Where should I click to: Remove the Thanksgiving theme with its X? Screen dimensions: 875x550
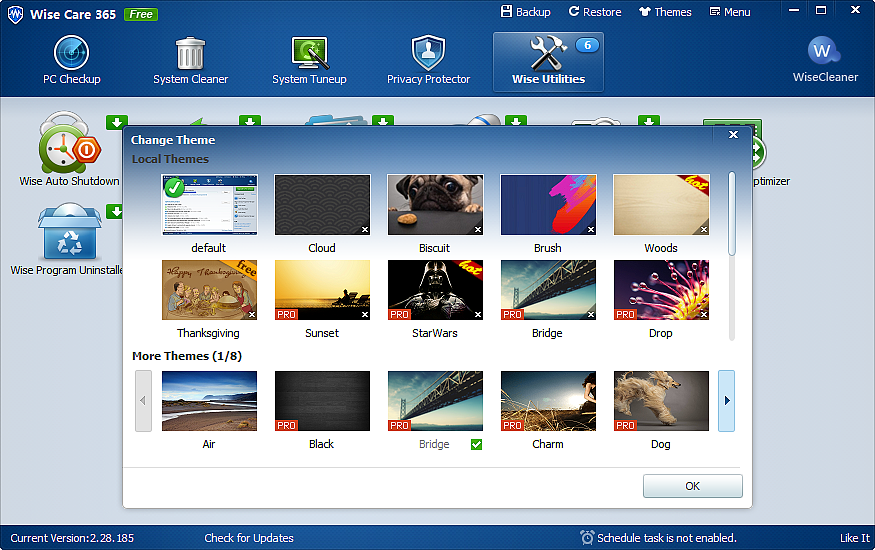coord(252,315)
